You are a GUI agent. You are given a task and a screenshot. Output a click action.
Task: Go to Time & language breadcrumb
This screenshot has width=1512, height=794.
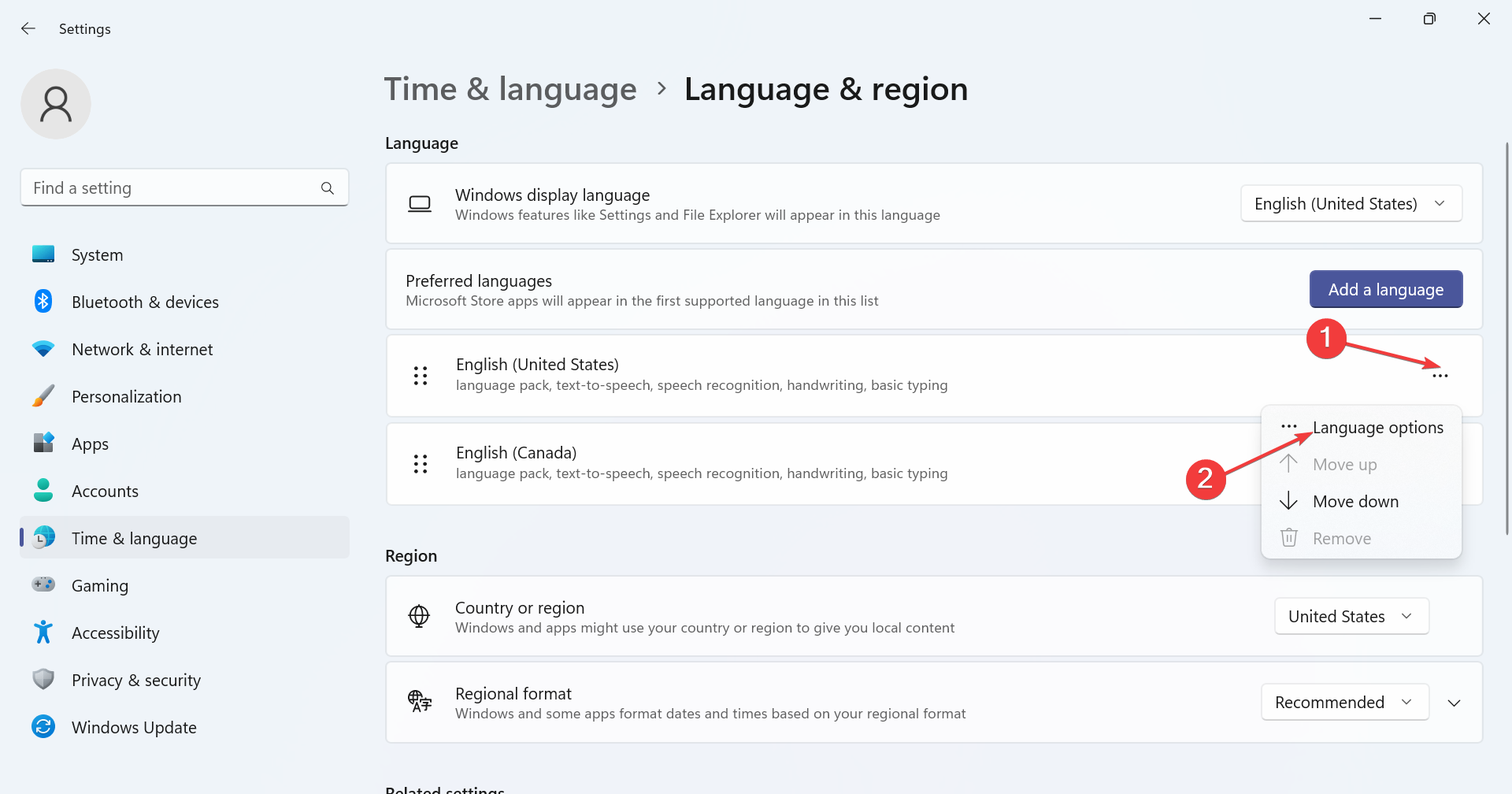coord(510,89)
